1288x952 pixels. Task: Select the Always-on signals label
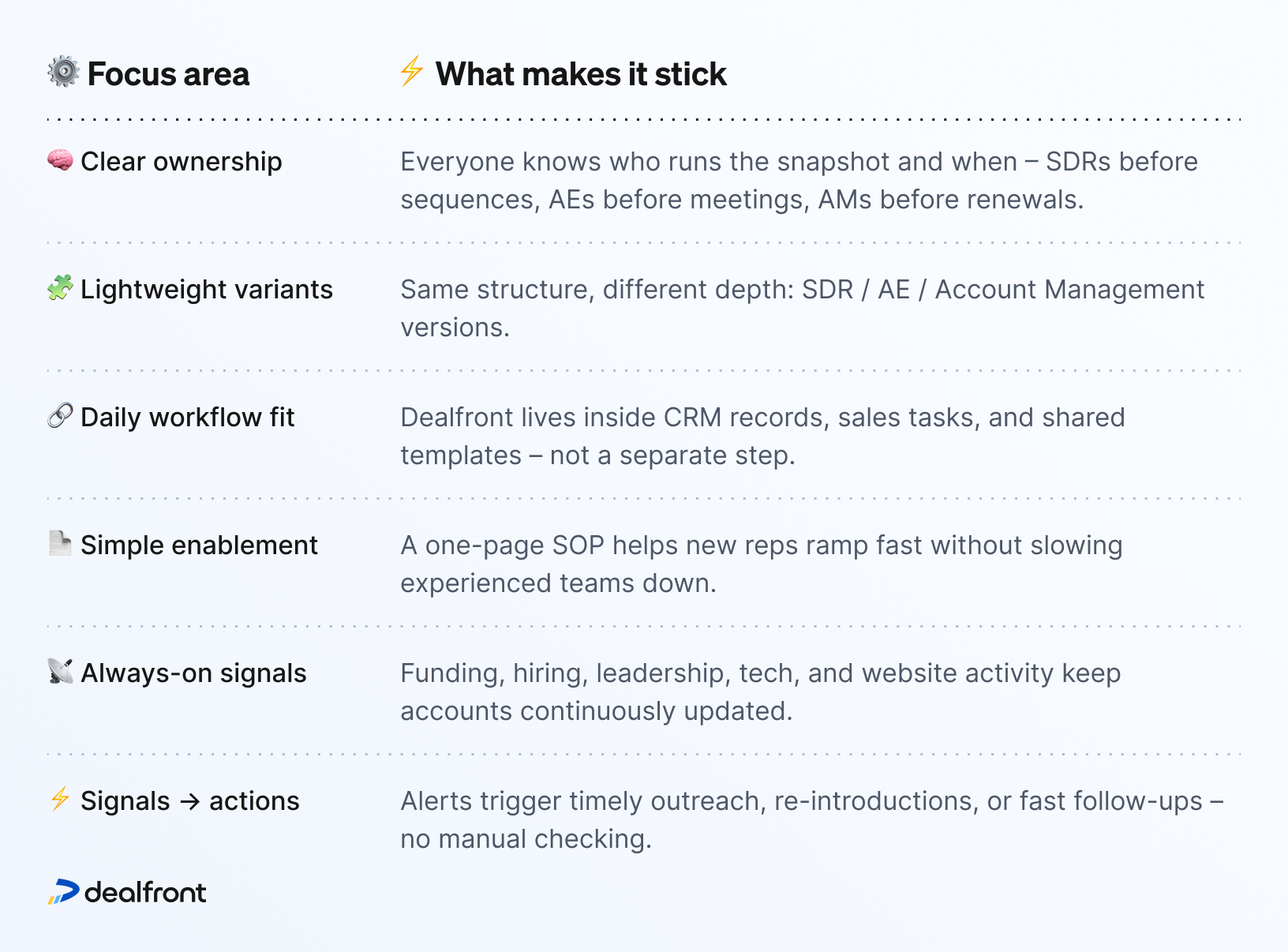click(193, 673)
